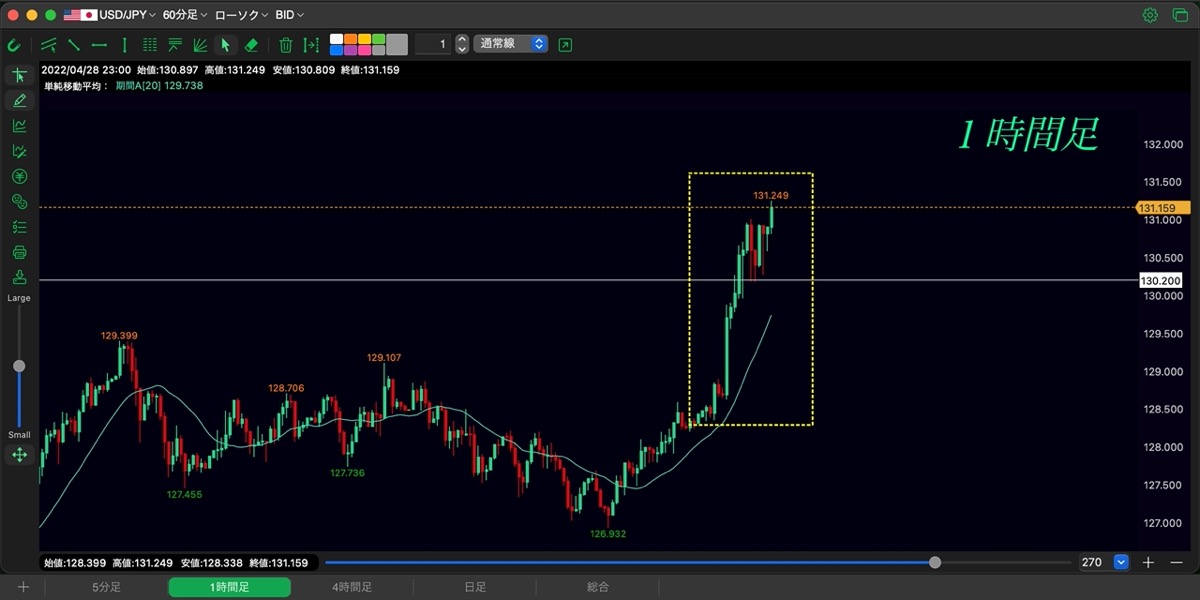The image size is (1200, 600).
Task: Click the line width stepper arrows
Action: click(461, 45)
